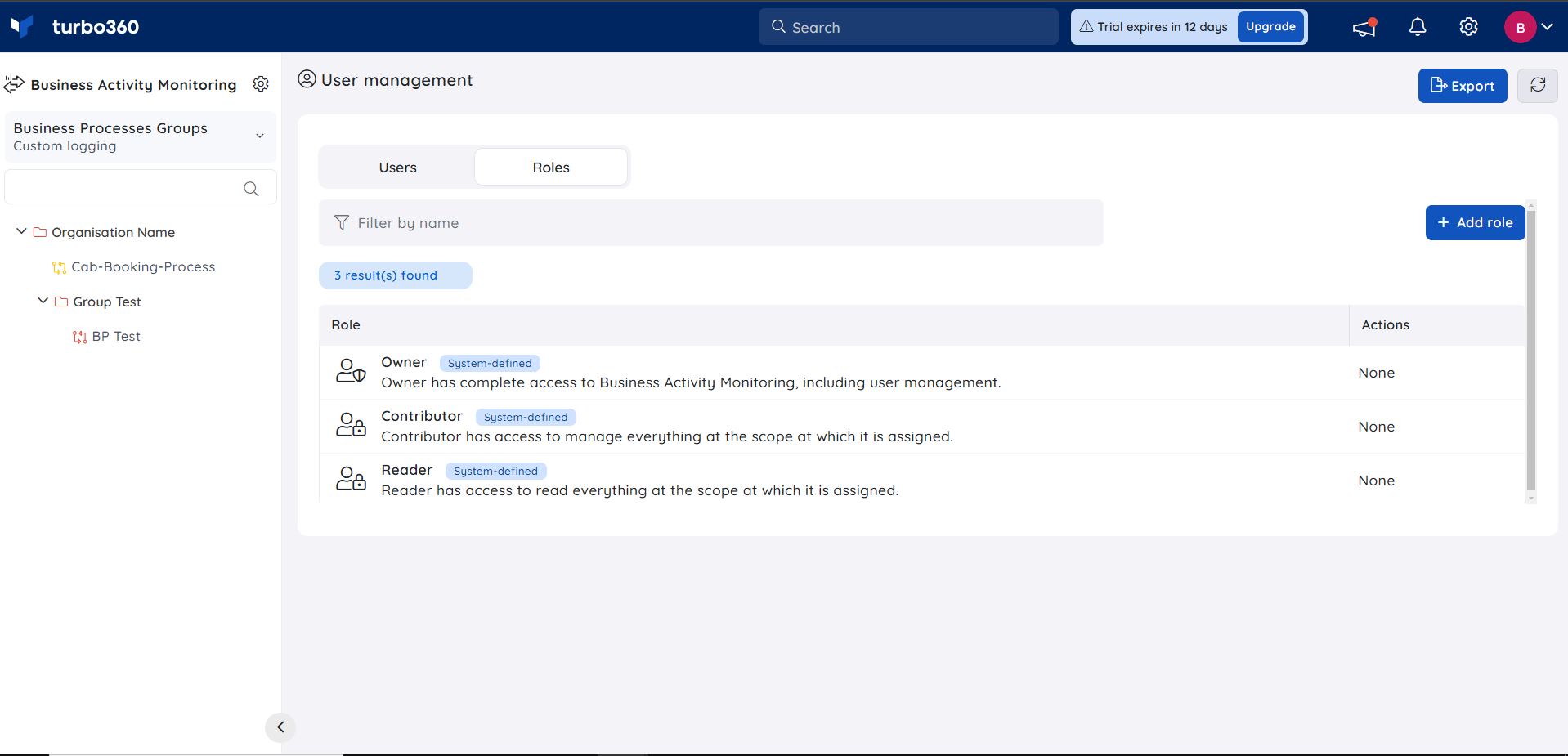Screen dimensions: 1568x756
Task: Click System-defined badge next to Owner
Action: pyautogui.click(x=490, y=363)
